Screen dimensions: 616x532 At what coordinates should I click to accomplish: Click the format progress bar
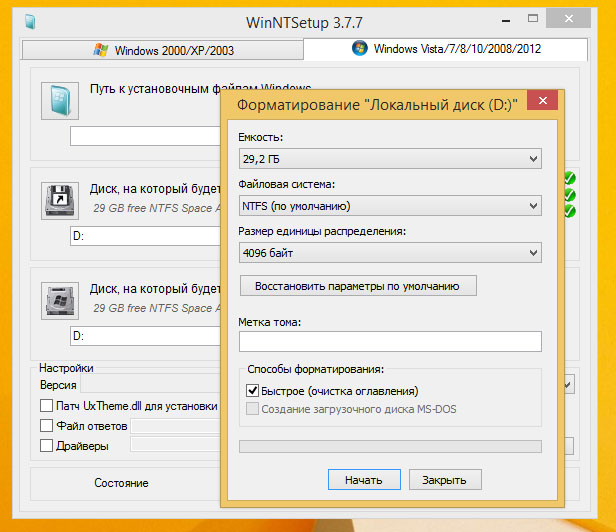coord(390,446)
